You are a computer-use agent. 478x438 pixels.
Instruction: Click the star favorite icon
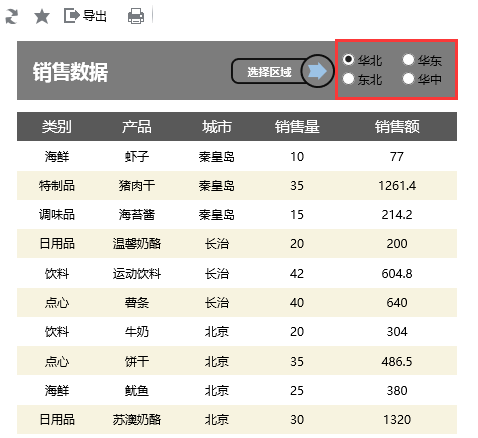(42, 16)
